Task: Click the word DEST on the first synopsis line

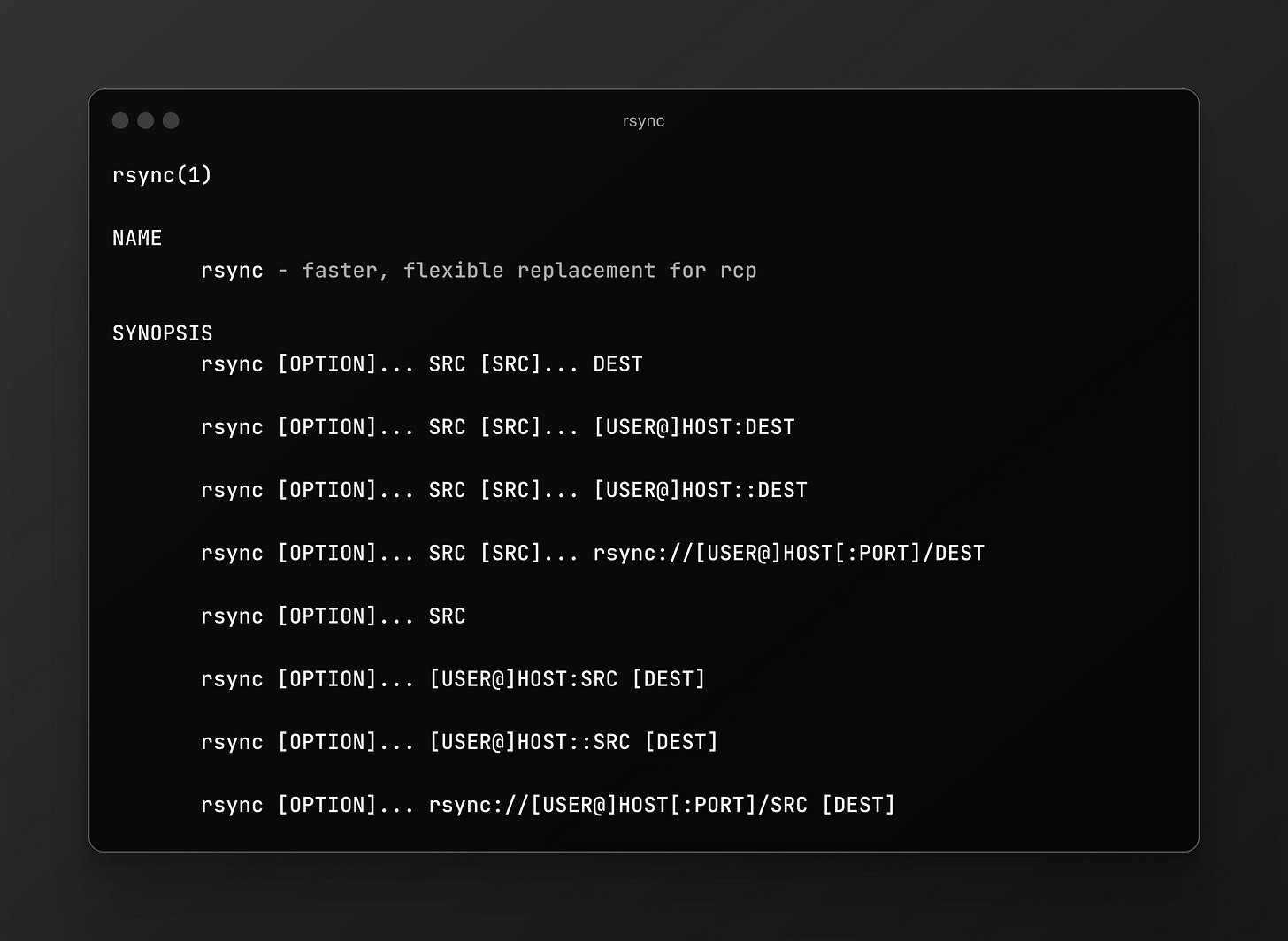Action: [x=617, y=363]
